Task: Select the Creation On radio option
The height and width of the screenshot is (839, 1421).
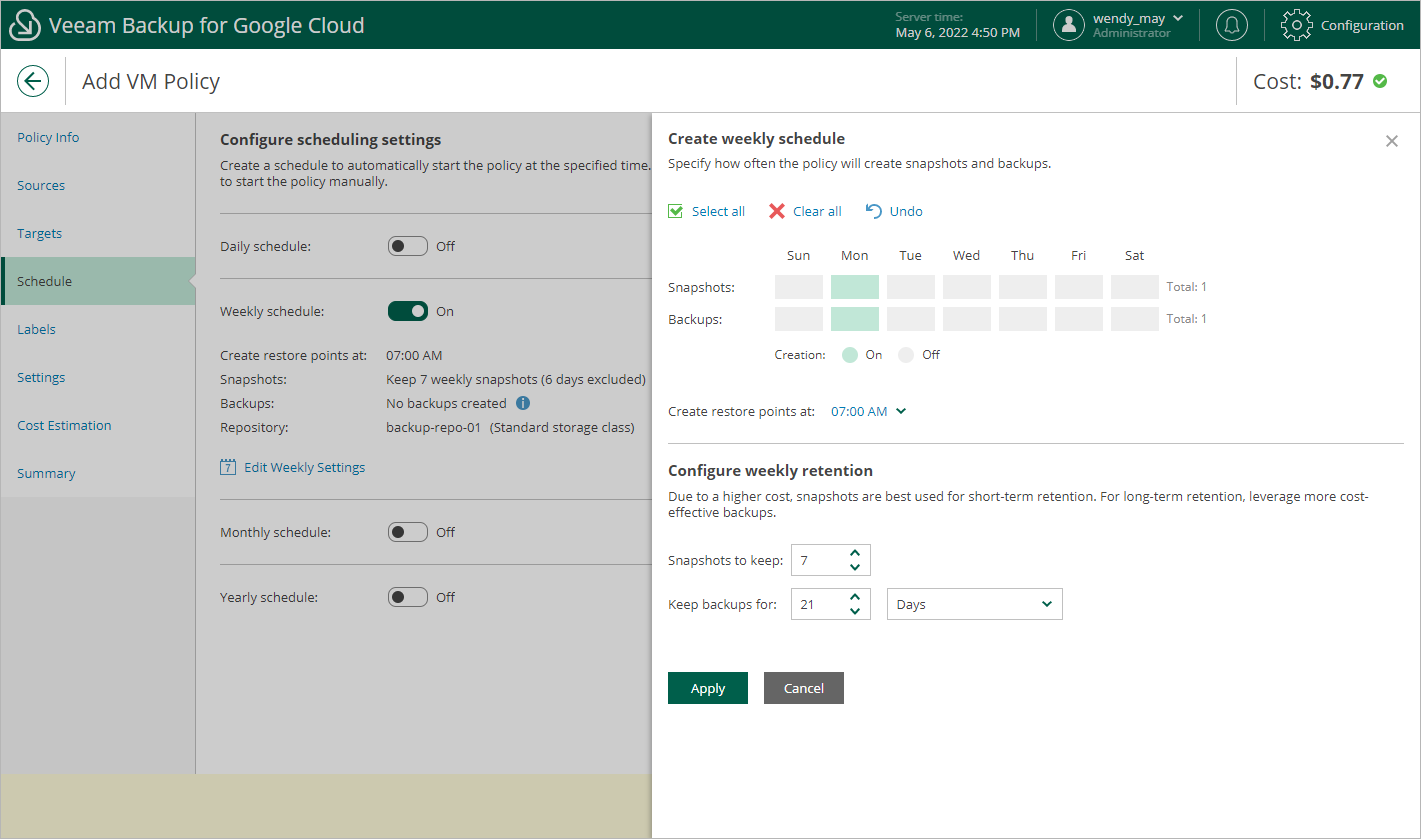Action: (x=850, y=355)
